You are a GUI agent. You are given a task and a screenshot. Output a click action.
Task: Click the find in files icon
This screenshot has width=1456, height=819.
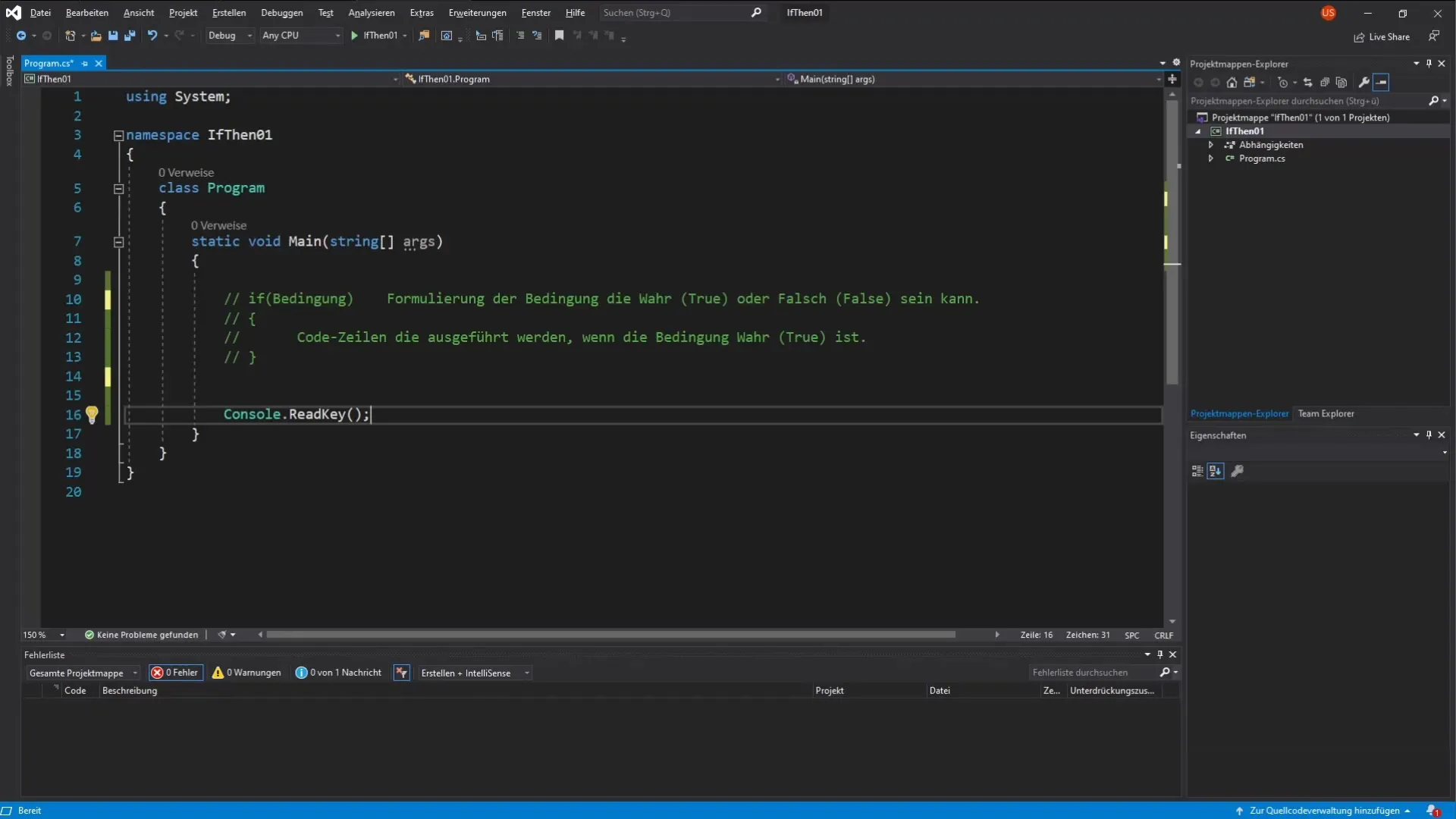424,36
